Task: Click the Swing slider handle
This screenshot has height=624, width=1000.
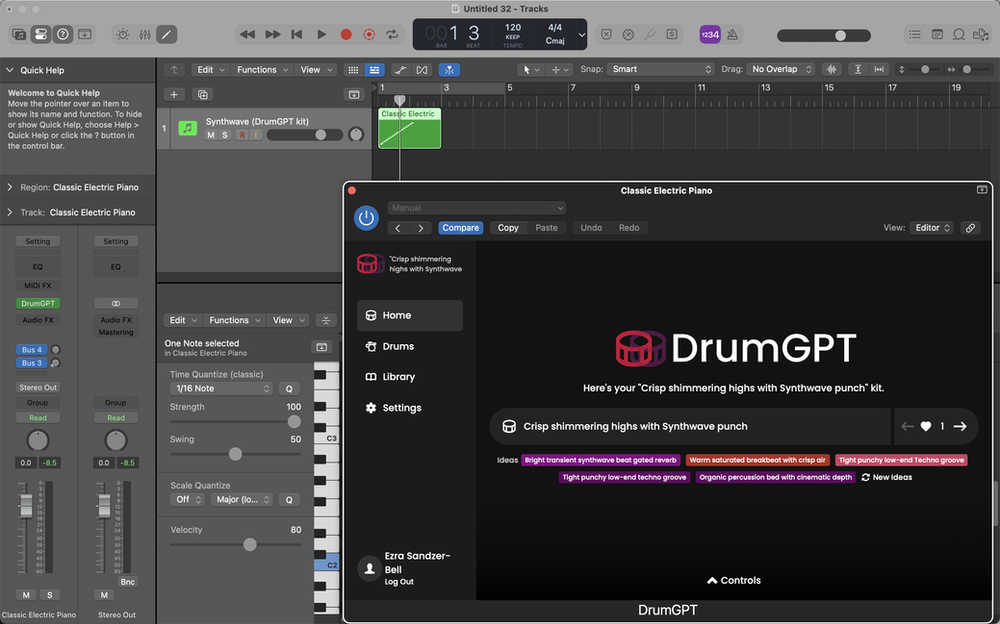Action: tap(235, 454)
